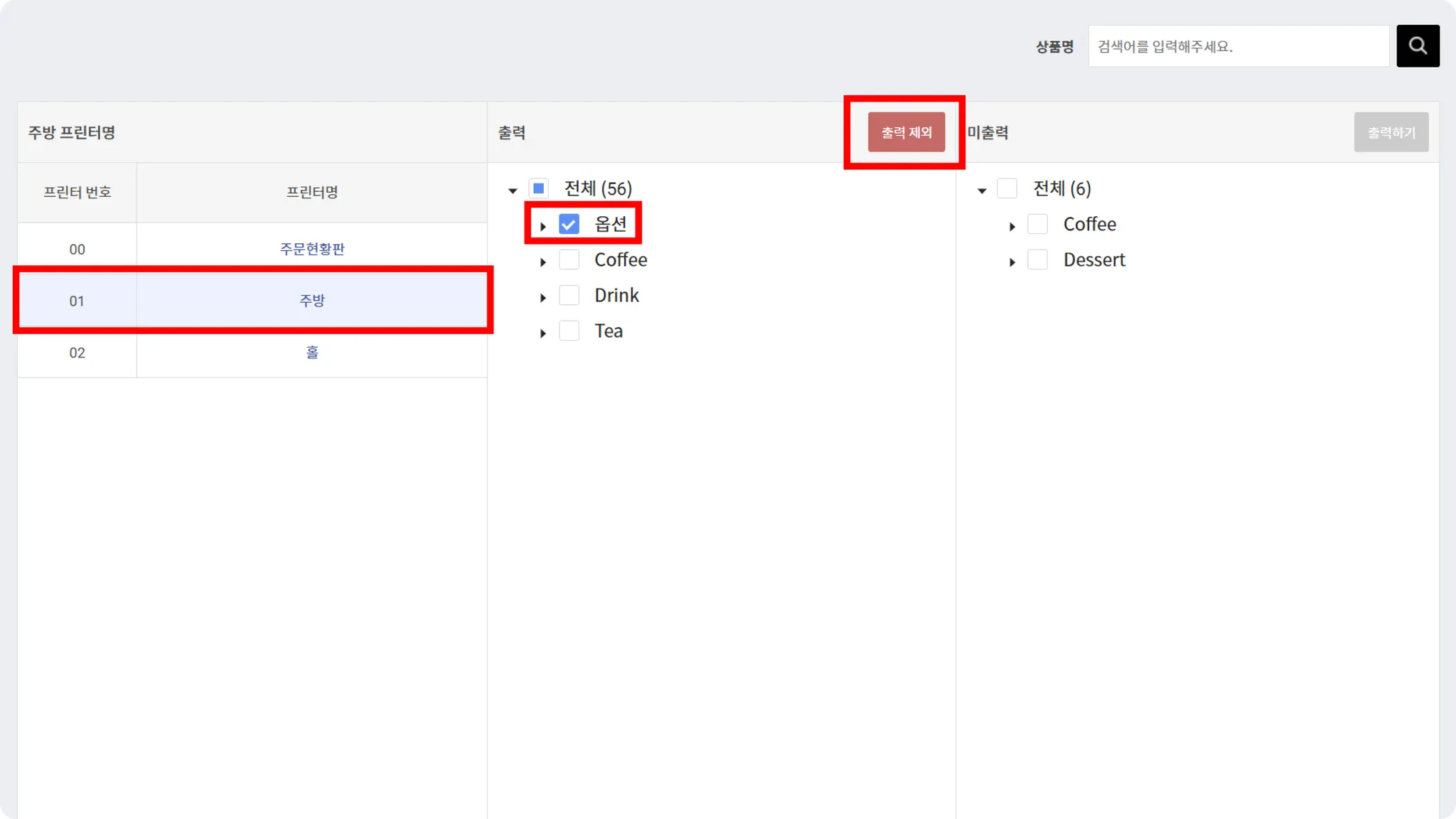Viewport: 1456px width, 819px height.
Task: Click the 출력 제외 button
Action: point(906,132)
